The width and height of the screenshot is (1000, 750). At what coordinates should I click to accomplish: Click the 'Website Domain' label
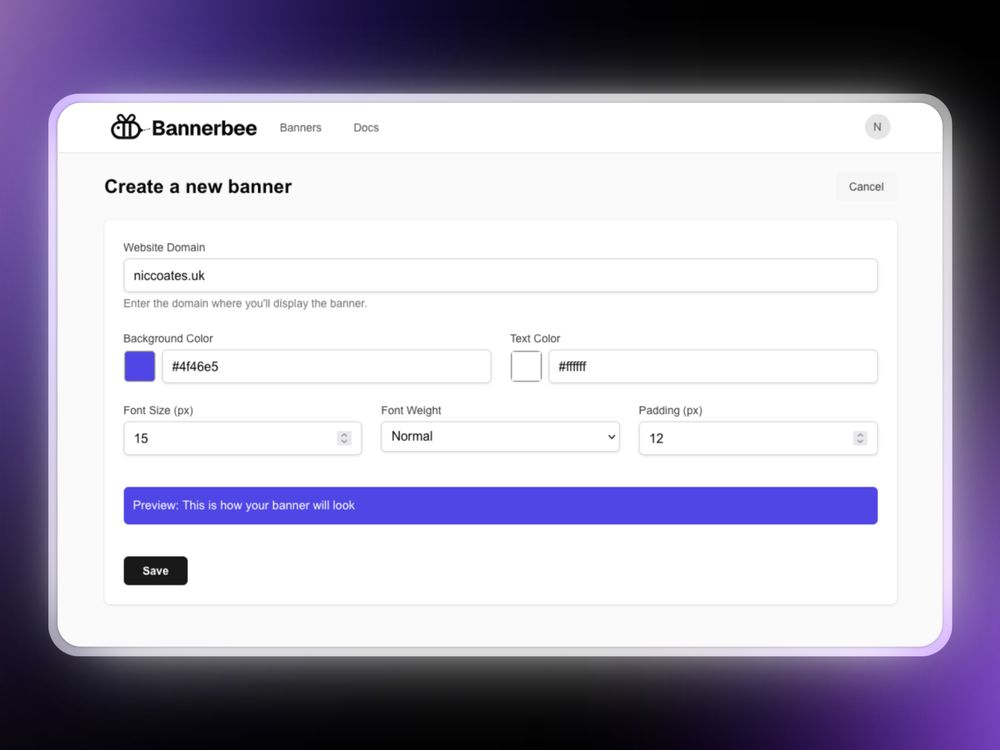click(x=164, y=247)
